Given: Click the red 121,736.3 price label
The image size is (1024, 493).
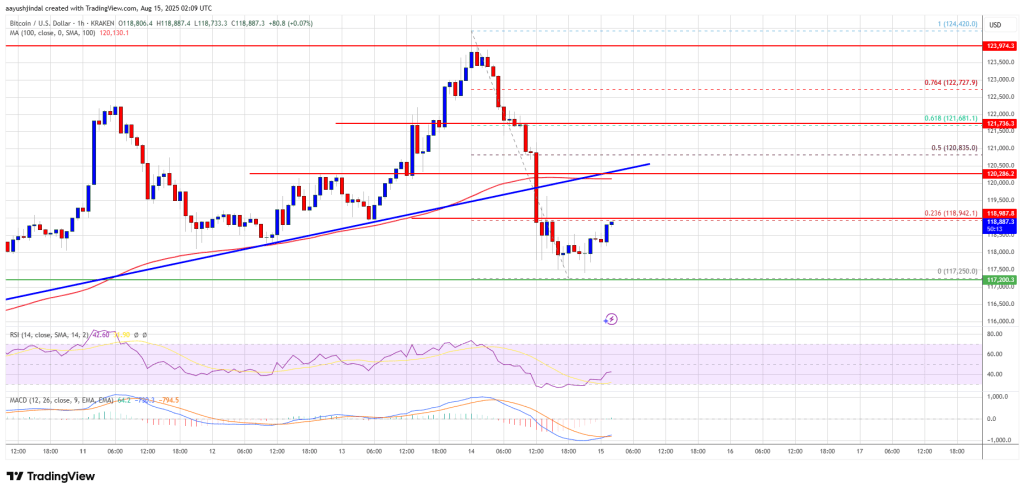Looking at the screenshot, I should [999, 123].
